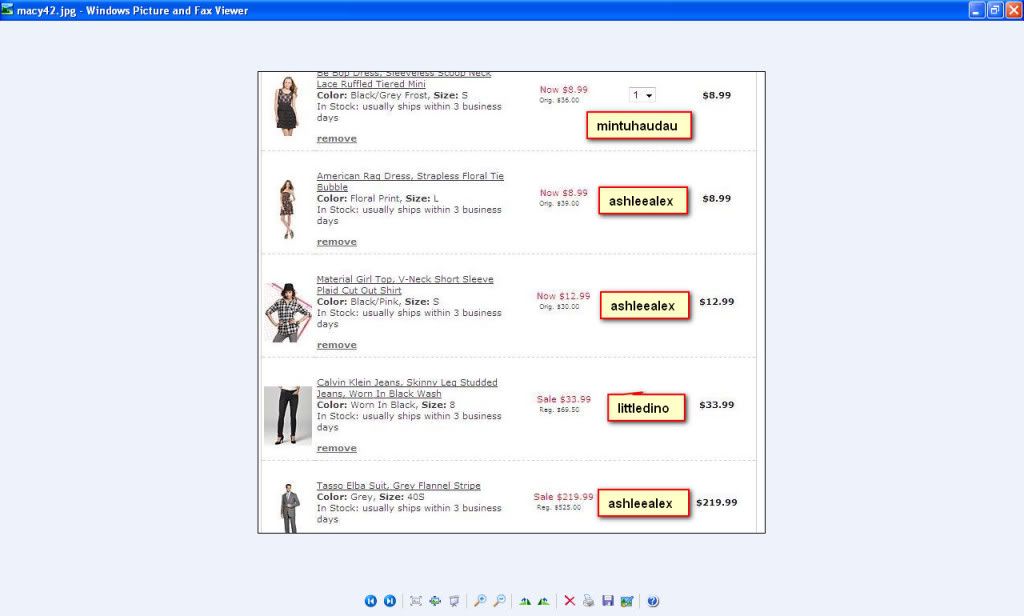The width and height of the screenshot is (1024, 616).
Task: Start the slide show
Action: point(454,601)
